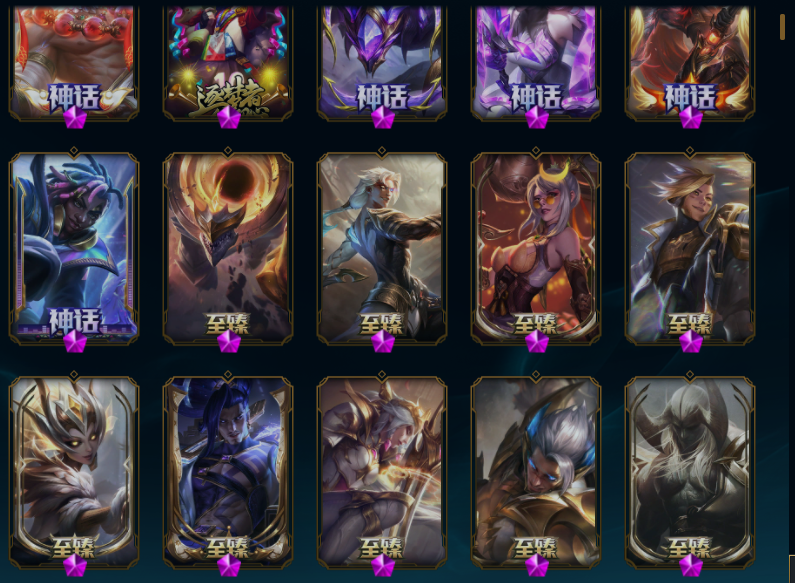Open the golden masked feathered woman card
The height and width of the screenshot is (583, 795).
[x=74, y=469]
